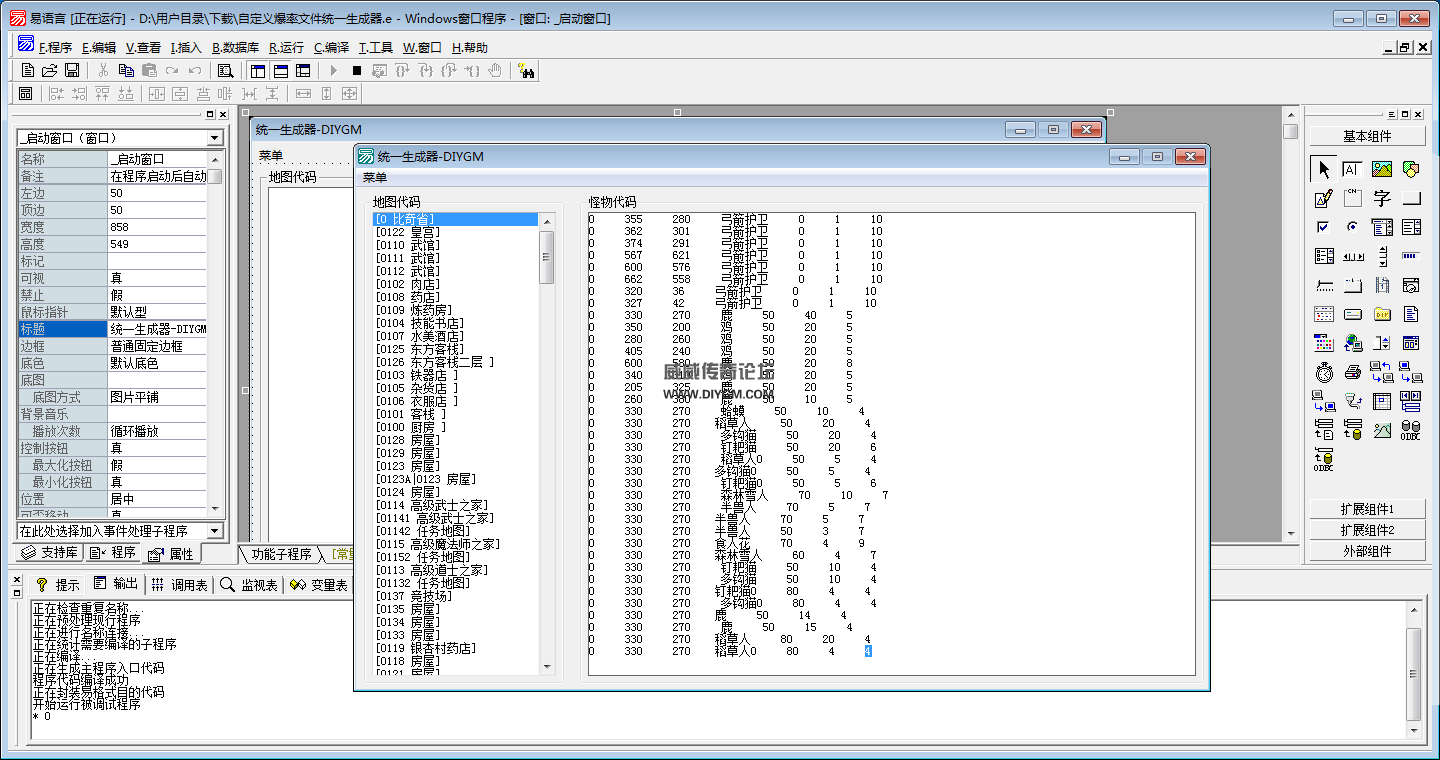The height and width of the screenshot is (760, 1440).
Task: Open the T.工具 menu
Action: click(376, 47)
